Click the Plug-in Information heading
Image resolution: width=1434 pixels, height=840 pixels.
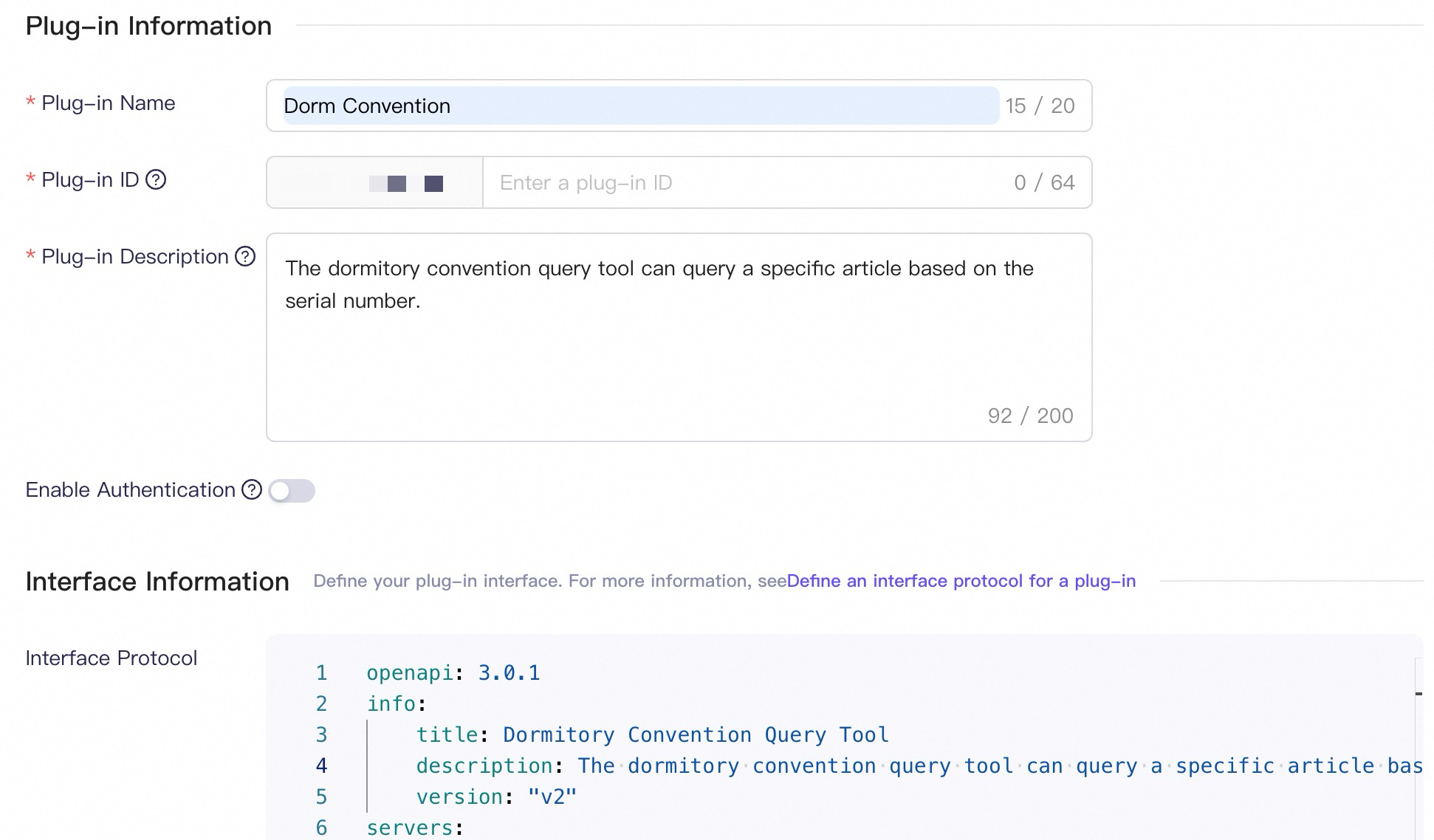(x=148, y=26)
